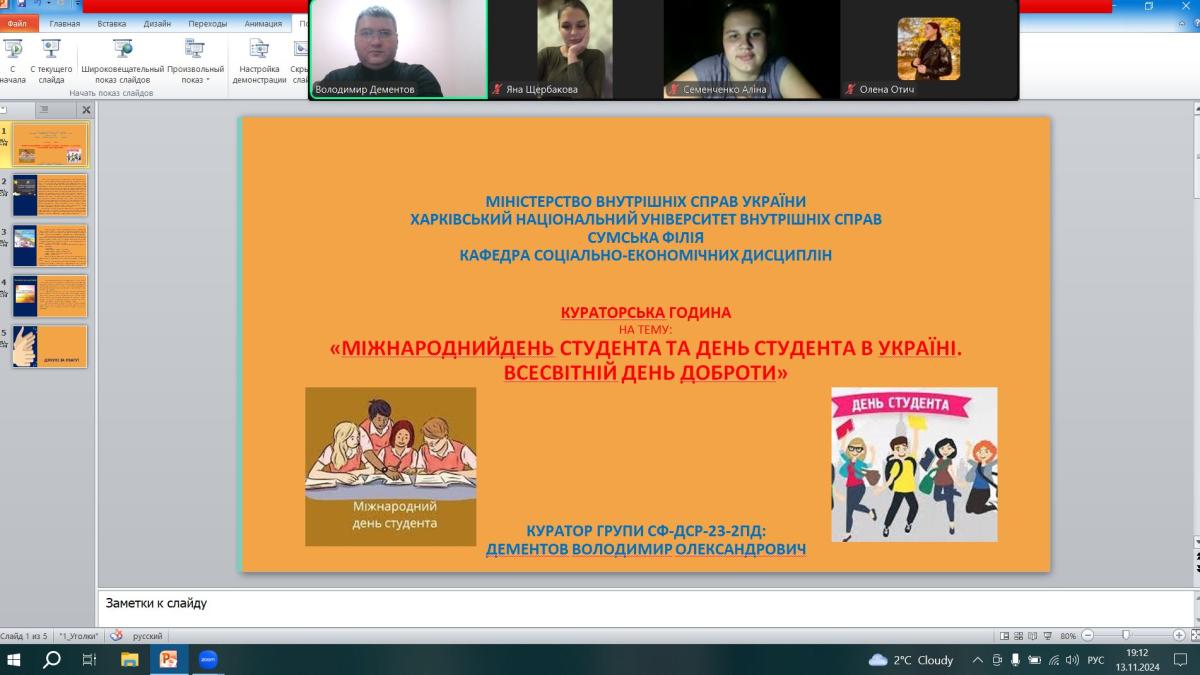Click the battery tray icon

[x=1034, y=660]
